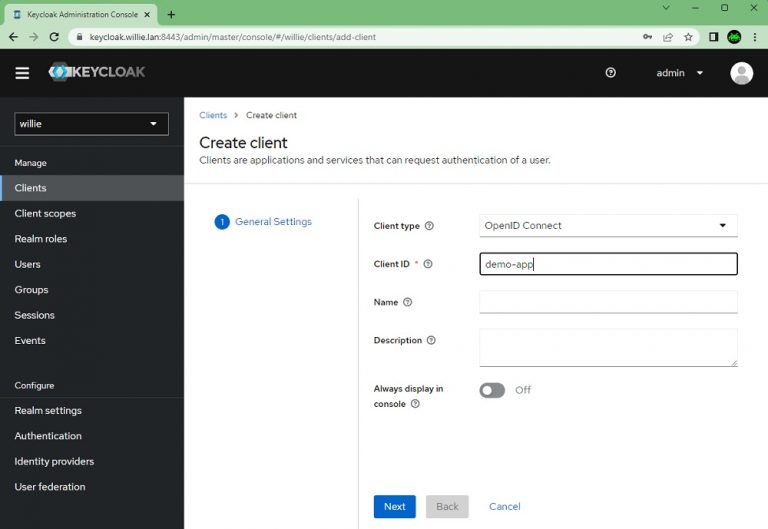Show help for Description field
Screen dimensions: 768x529
431,340
